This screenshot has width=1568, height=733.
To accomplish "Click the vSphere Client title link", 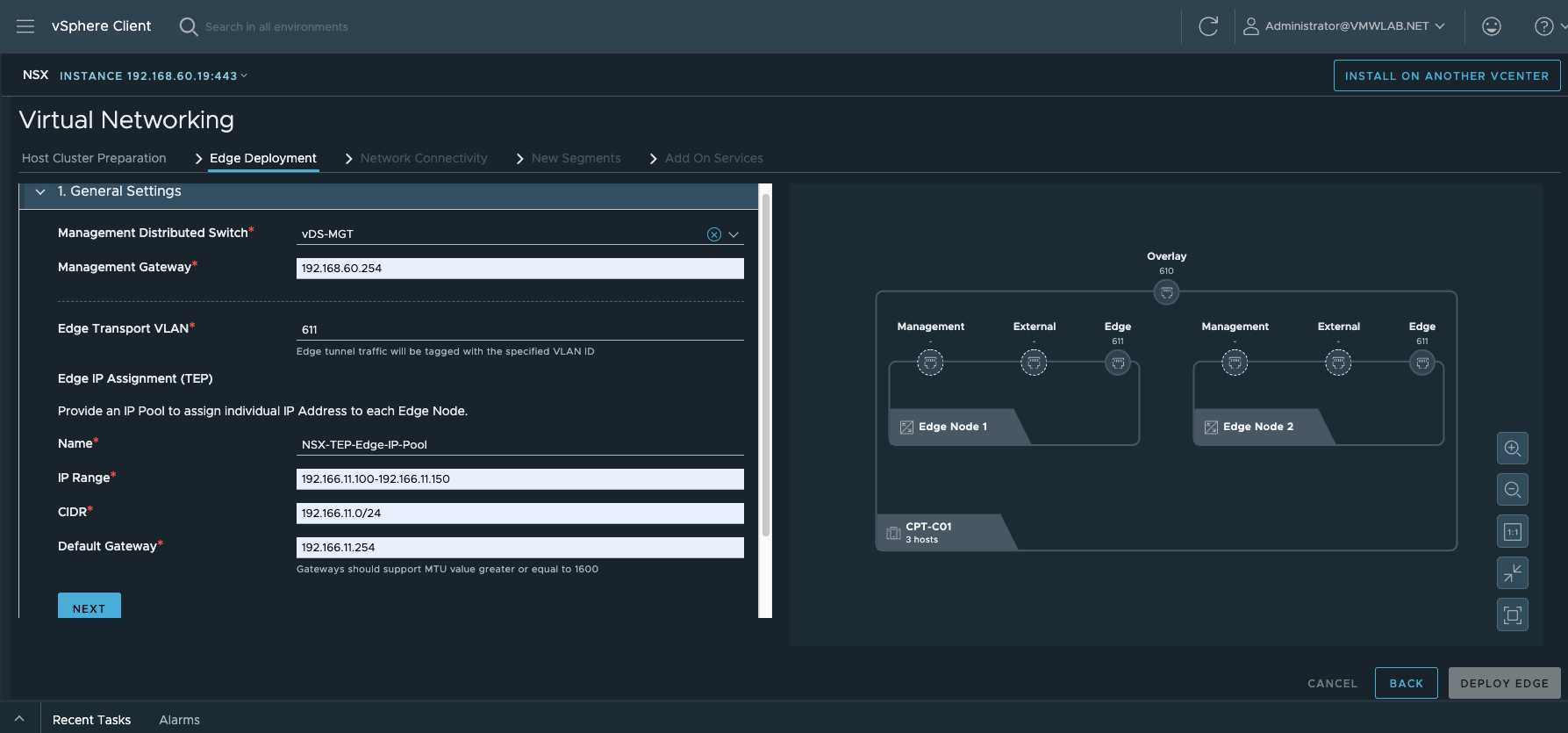I will point(101,26).
